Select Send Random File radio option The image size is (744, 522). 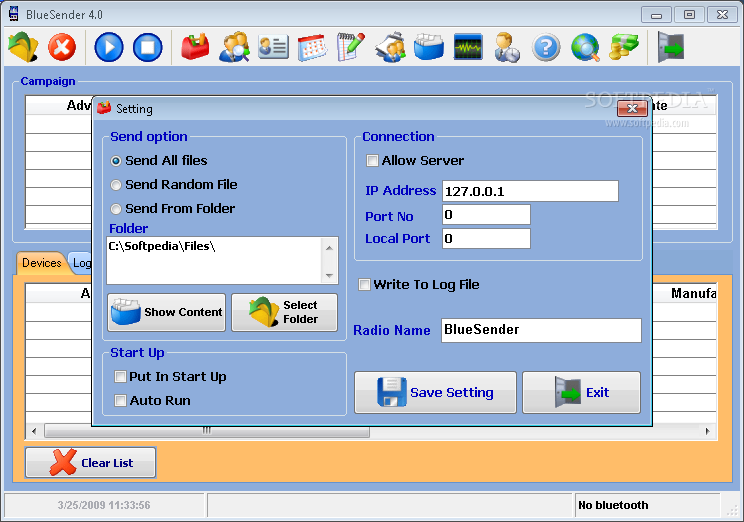click(x=174, y=185)
